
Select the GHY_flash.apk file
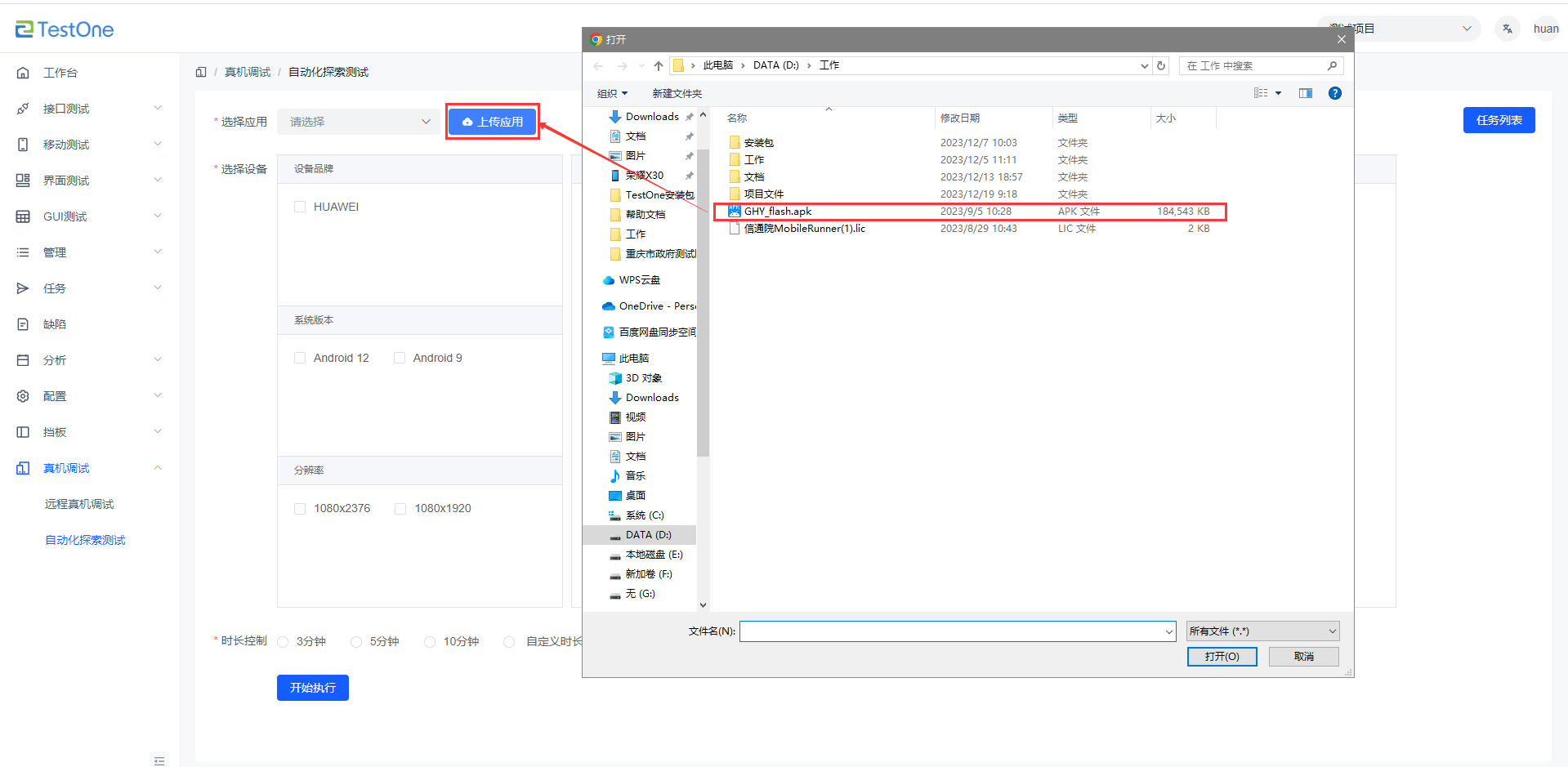777,212
